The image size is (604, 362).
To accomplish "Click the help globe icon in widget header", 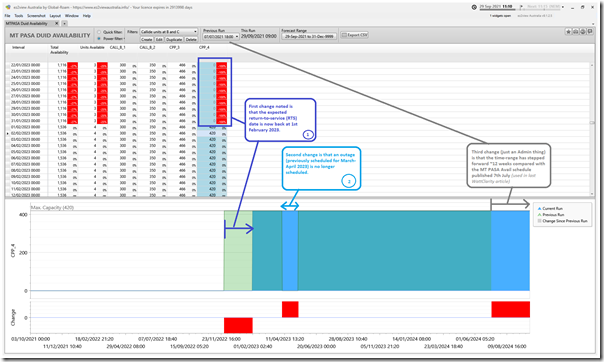I will [x=583, y=32].
